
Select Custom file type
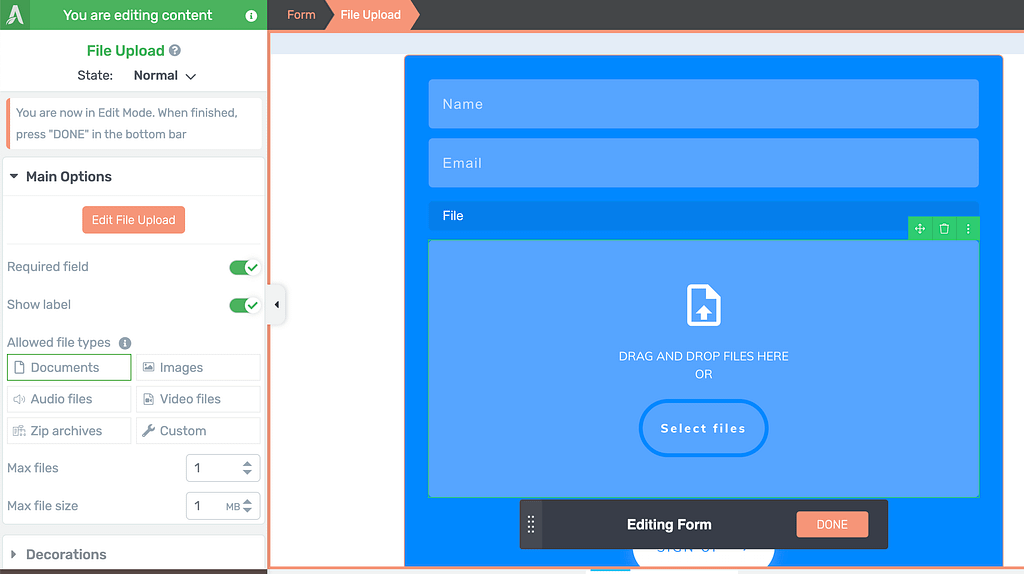click(198, 431)
